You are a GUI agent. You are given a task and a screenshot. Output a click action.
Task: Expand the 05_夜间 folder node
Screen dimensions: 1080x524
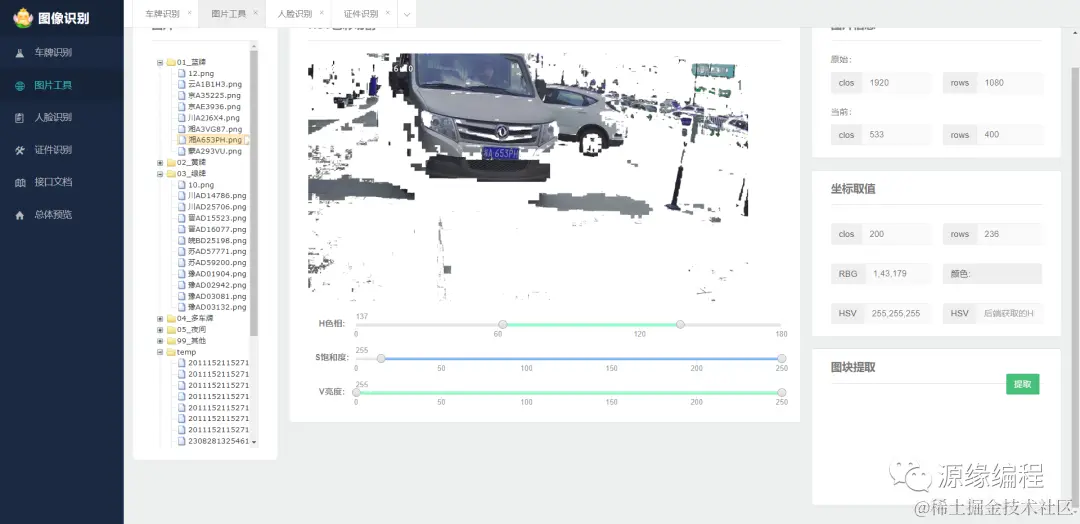pyautogui.click(x=160, y=330)
